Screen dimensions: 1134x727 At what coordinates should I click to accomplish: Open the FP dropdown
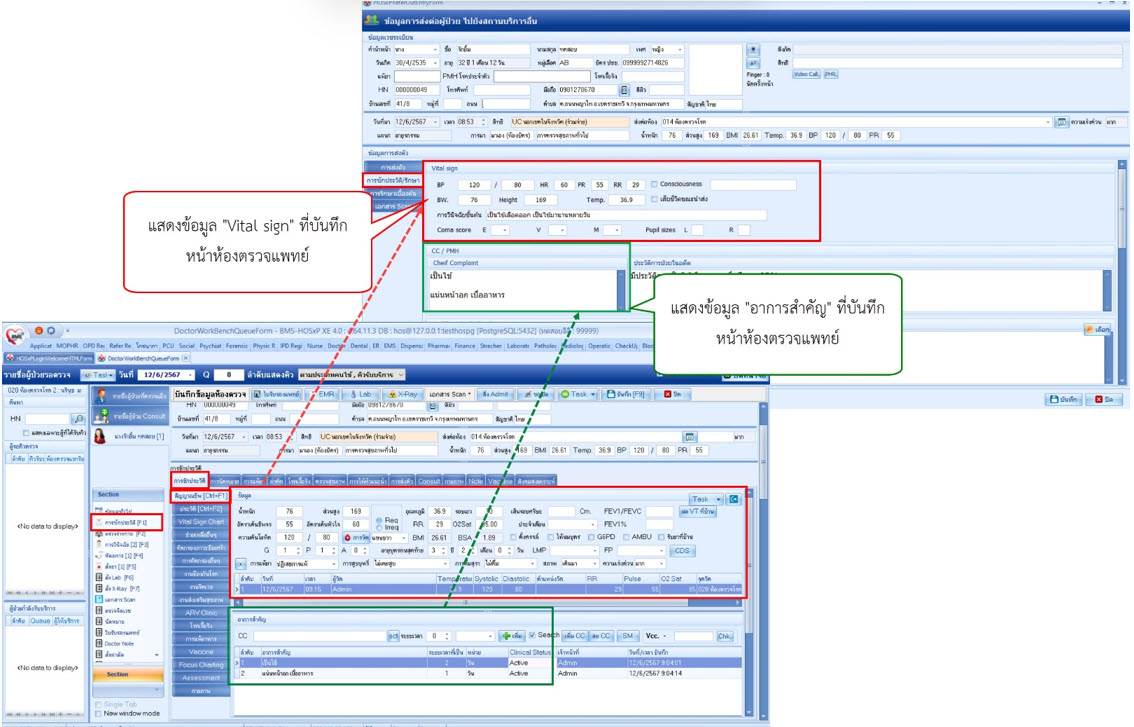point(661,550)
